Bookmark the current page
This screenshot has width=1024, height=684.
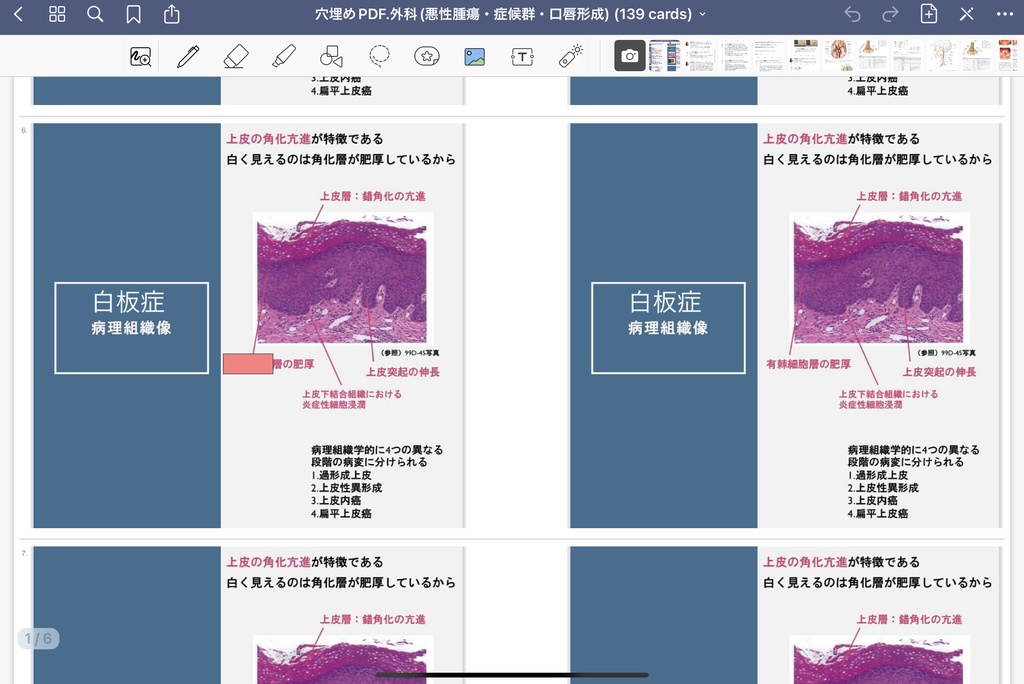(133, 14)
